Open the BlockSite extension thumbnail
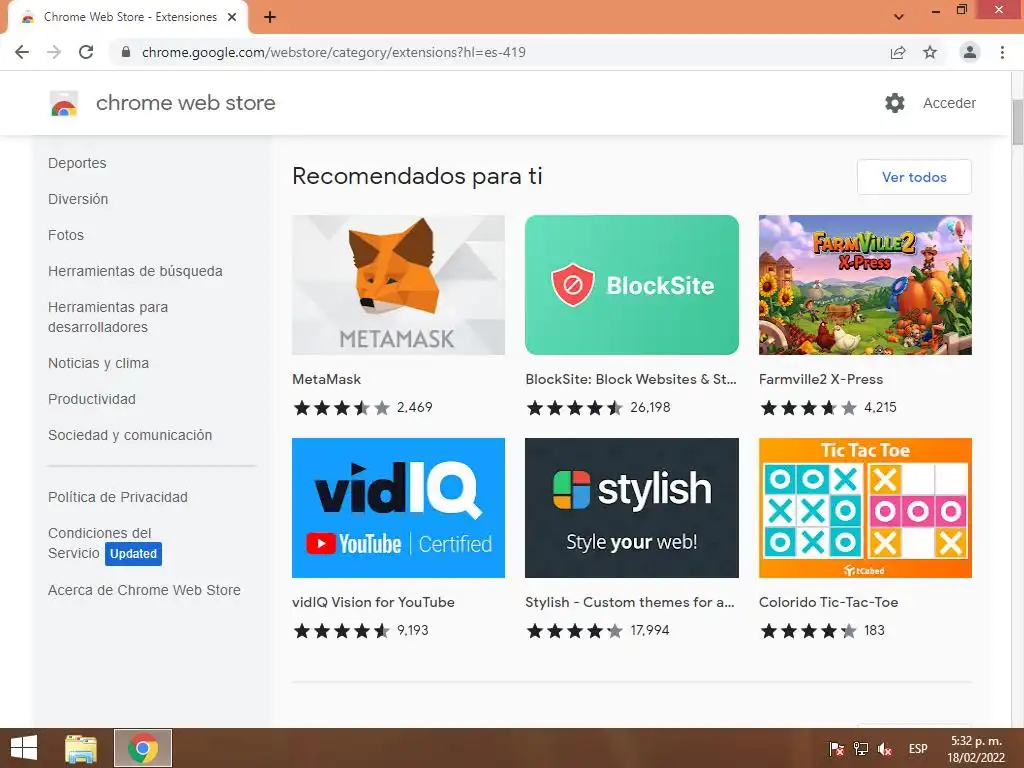This screenshot has height=768, width=1024. pyautogui.click(x=632, y=285)
